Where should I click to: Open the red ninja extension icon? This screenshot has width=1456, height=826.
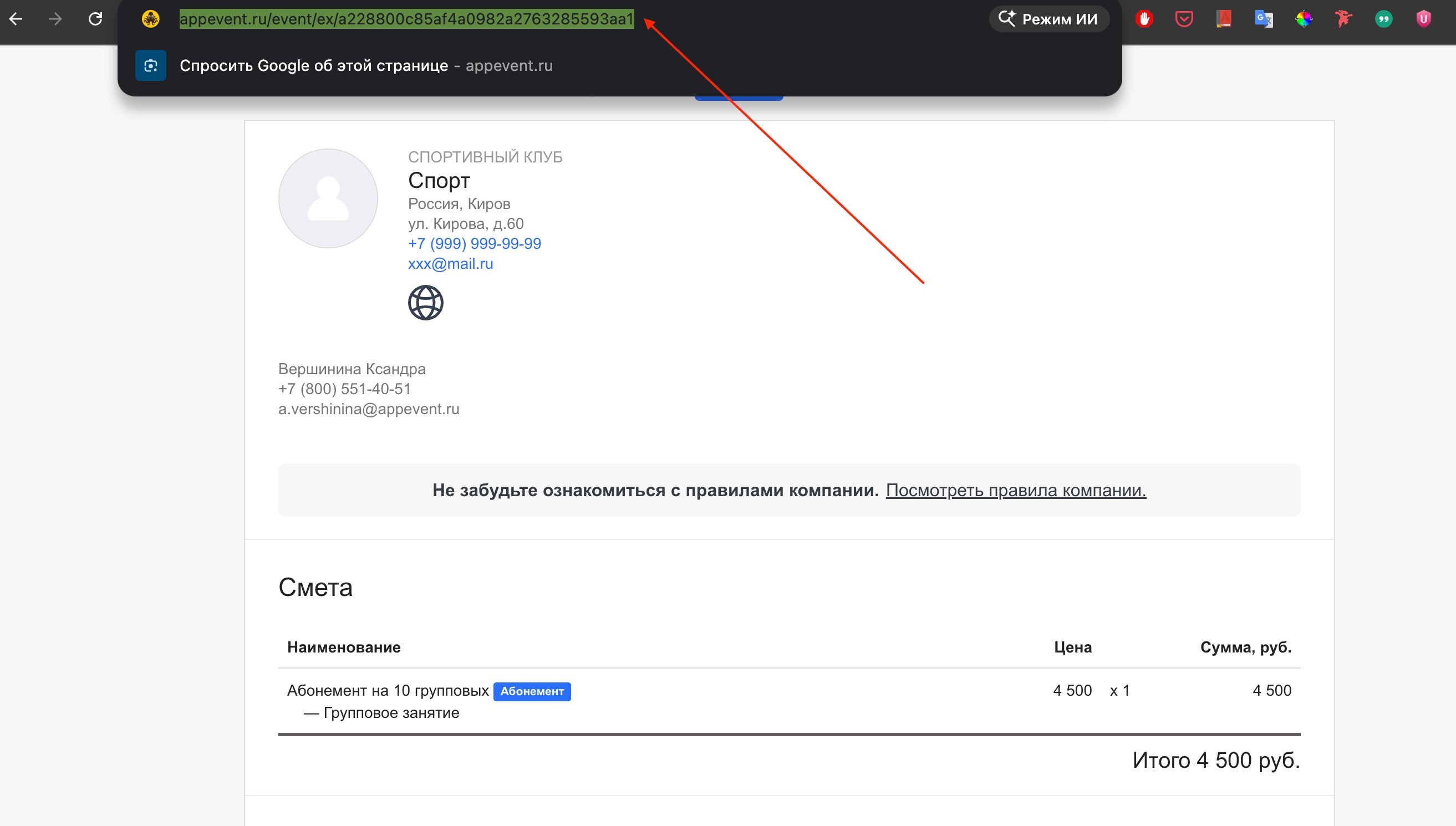click(x=1343, y=19)
